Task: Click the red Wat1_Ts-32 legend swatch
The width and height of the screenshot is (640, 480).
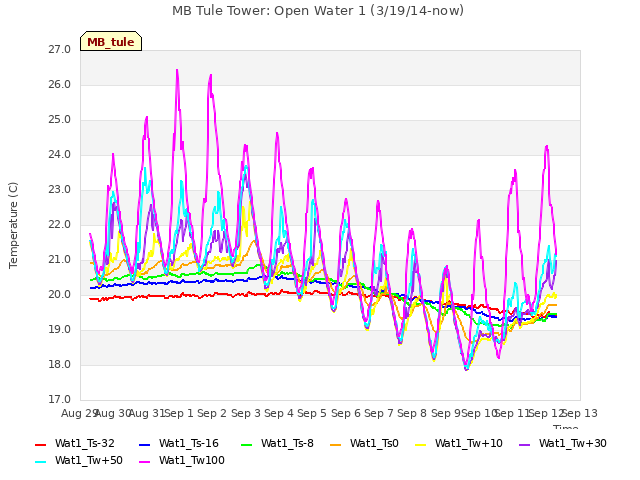Action: pos(41,444)
